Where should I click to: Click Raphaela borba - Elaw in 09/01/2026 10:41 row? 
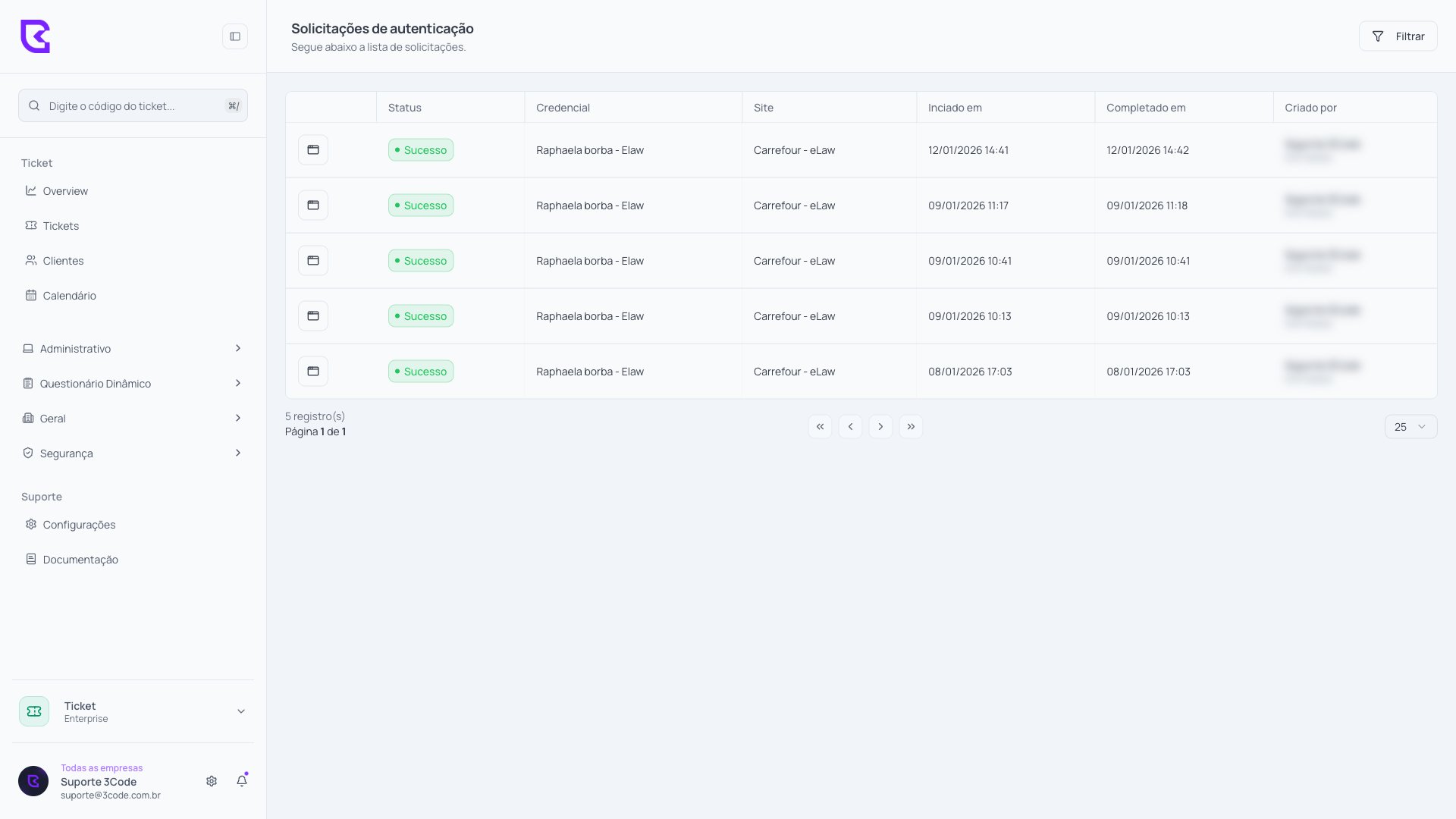coord(590,261)
